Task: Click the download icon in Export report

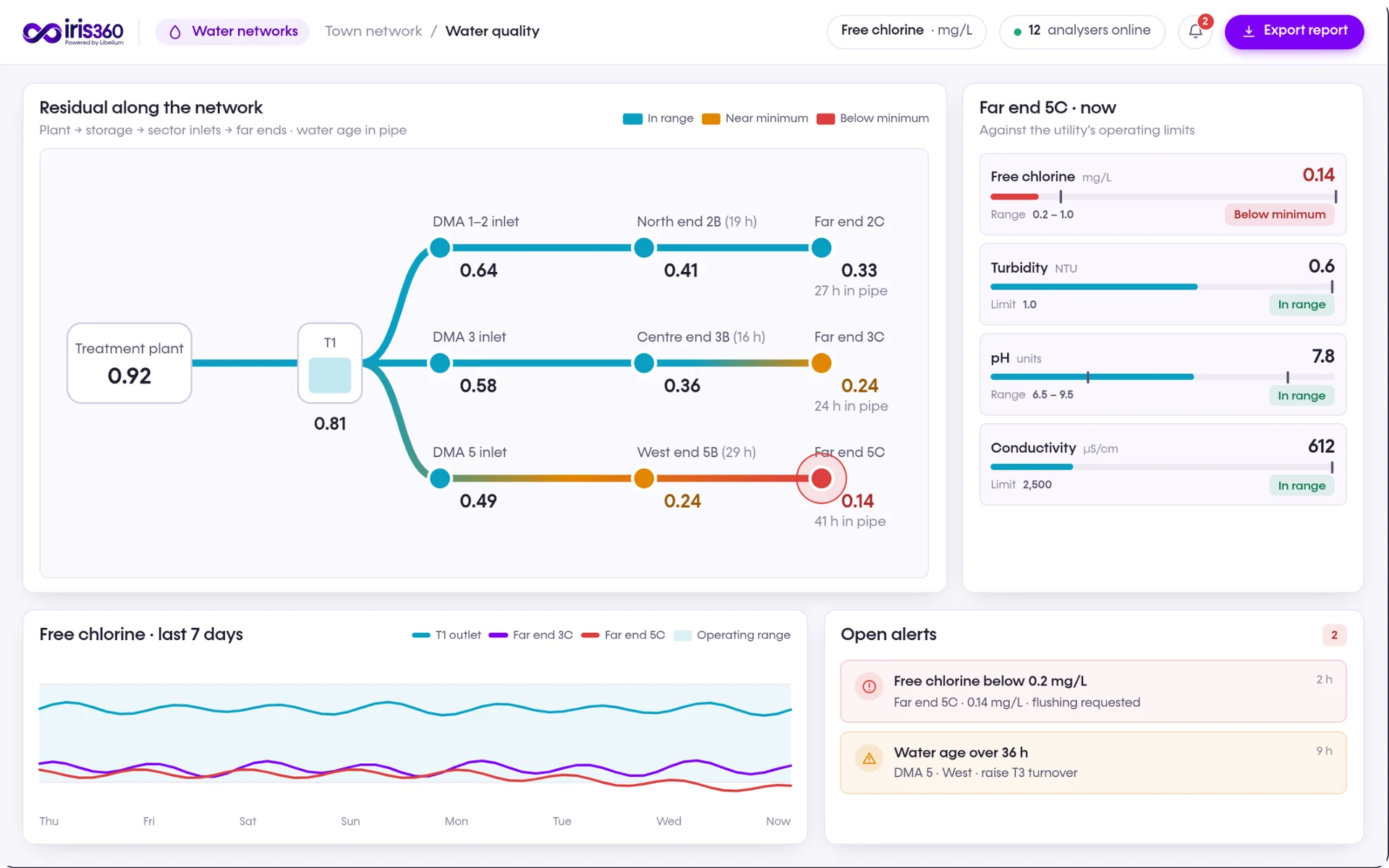Action: 1249,31
